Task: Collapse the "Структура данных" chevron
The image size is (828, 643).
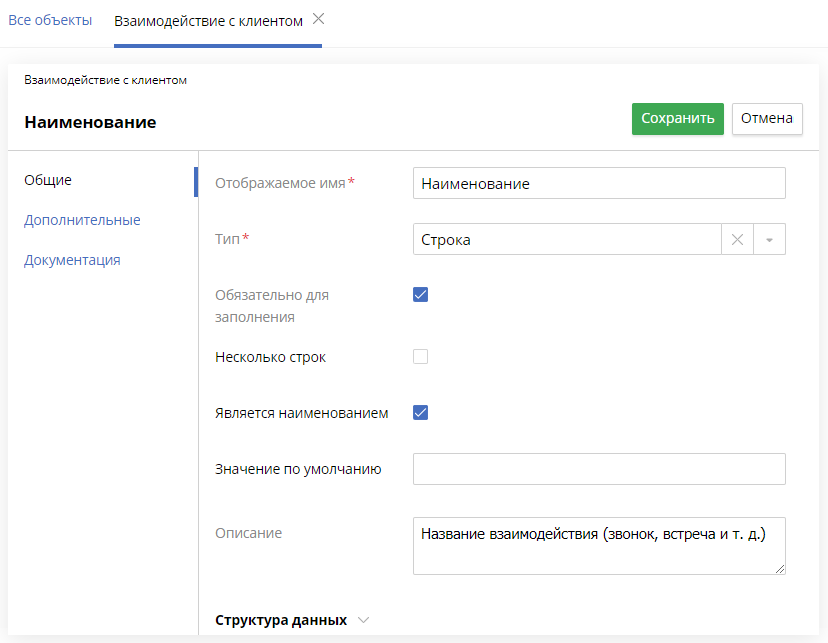Action: [362, 620]
